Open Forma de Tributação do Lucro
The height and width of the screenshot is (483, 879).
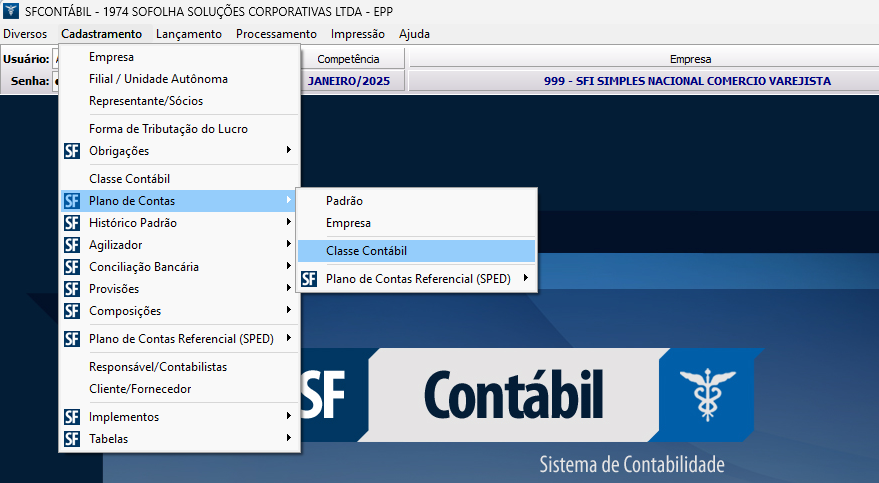click(x=168, y=129)
